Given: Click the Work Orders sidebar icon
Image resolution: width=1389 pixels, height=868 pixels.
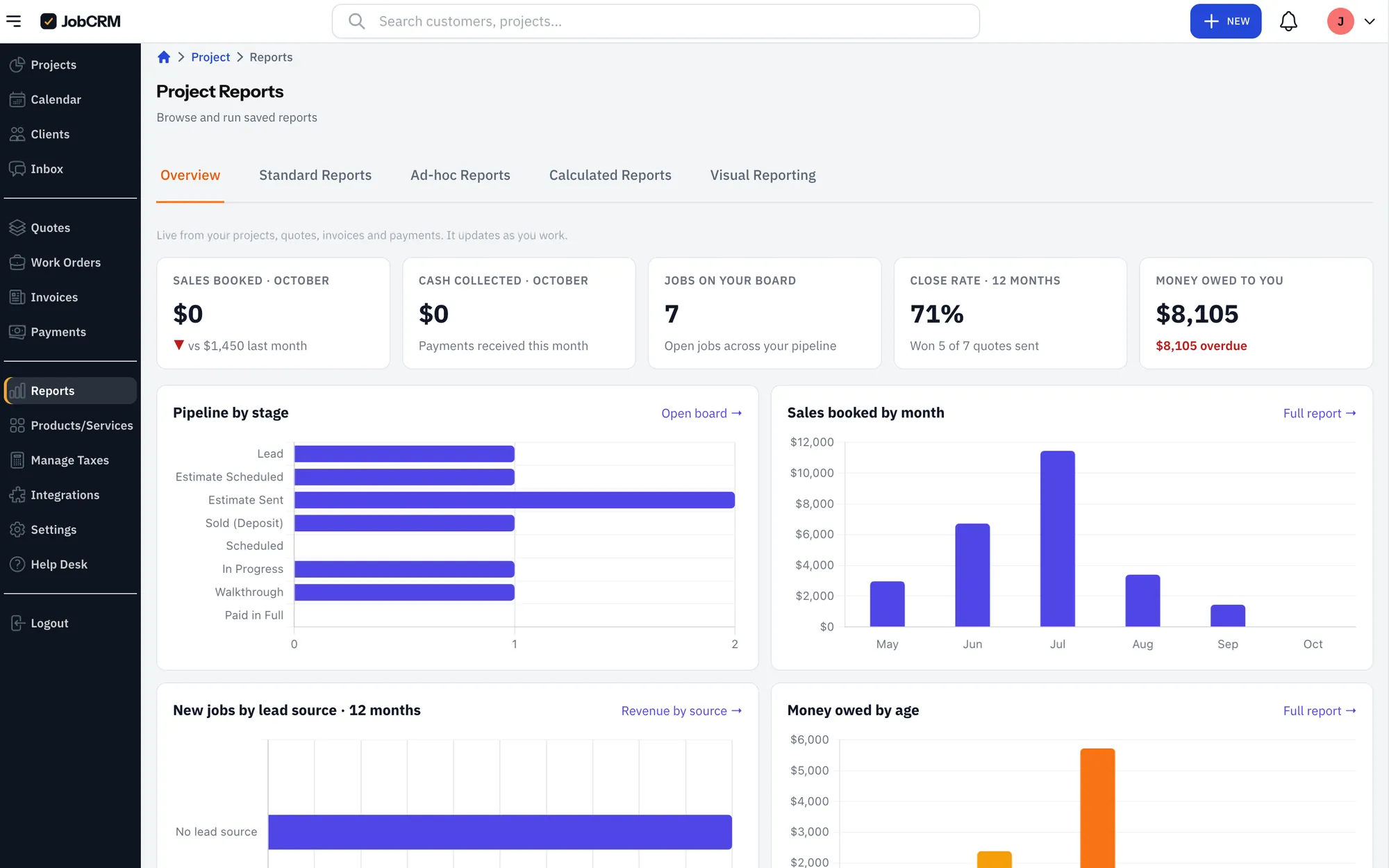Looking at the screenshot, I should pos(17,262).
